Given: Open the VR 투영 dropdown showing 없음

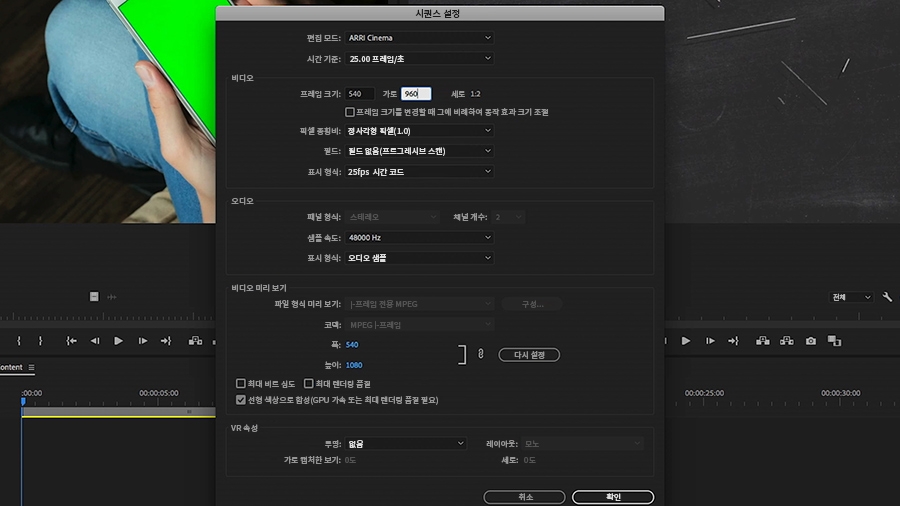Looking at the screenshot, I should pyautogui.click(x=405, y=443).
